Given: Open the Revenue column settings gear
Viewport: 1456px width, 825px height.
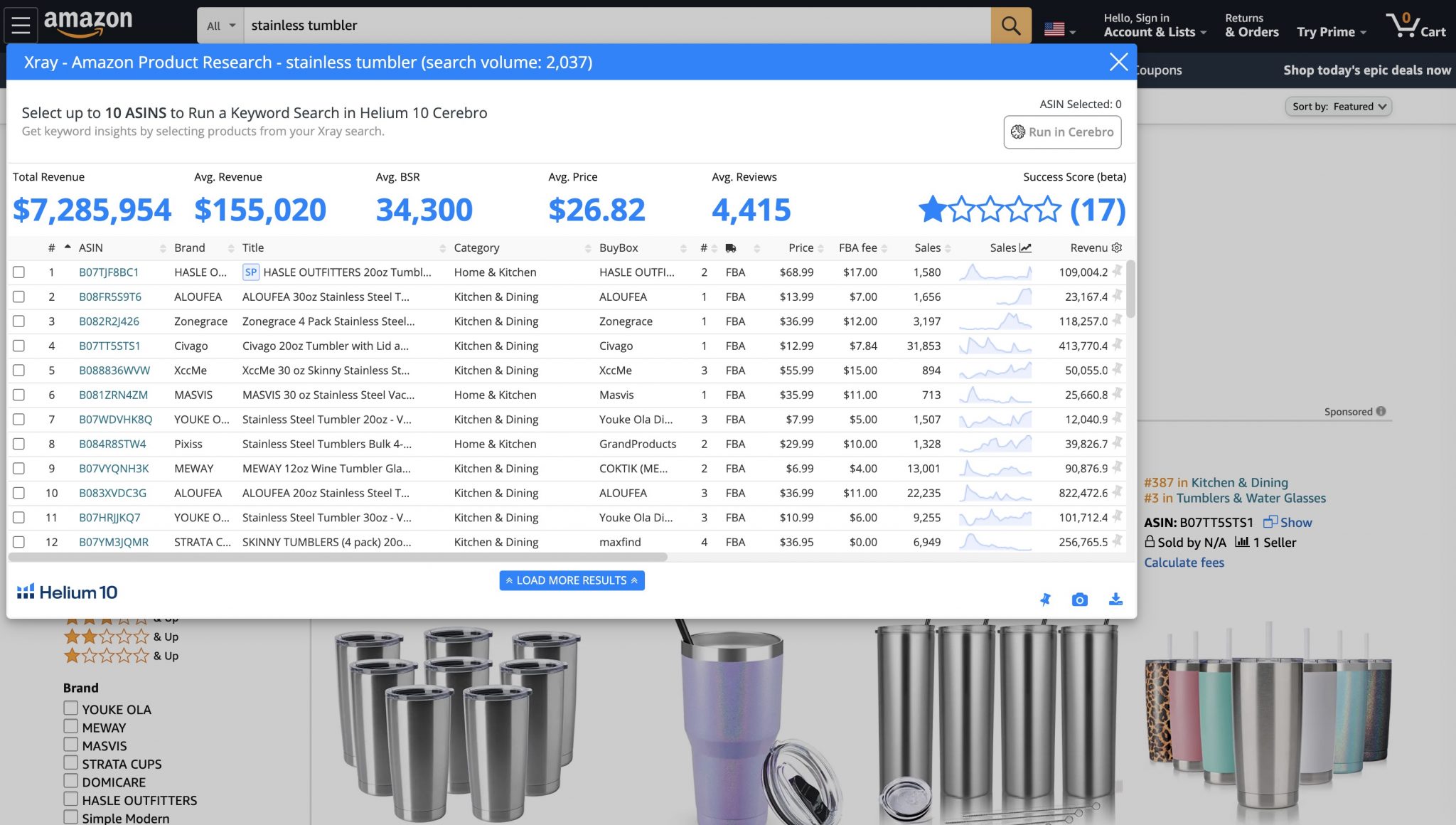Looking at the screenshot, I should pos(1117,247).
